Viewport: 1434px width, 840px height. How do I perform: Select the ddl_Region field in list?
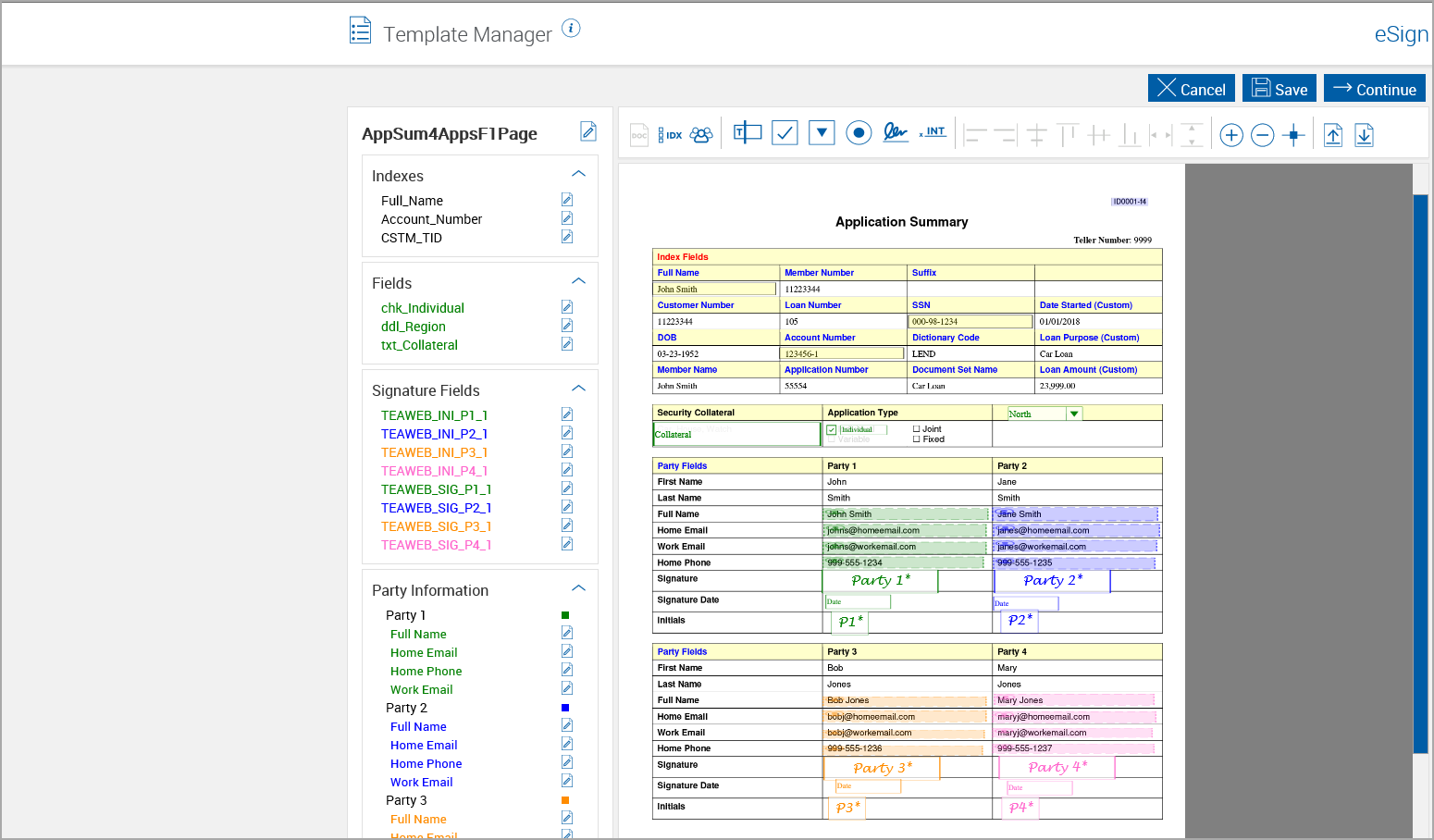(x=414, y=327)
